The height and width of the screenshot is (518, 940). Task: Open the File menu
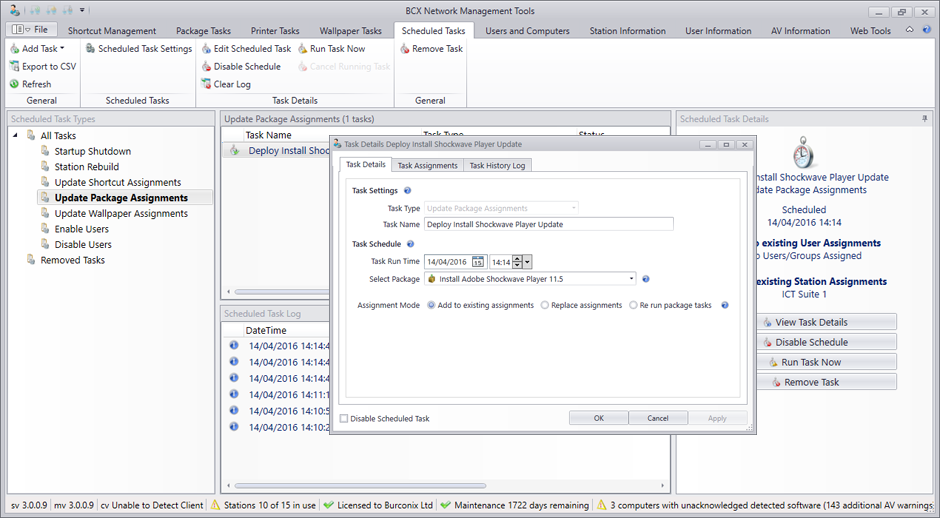[32, 29]
